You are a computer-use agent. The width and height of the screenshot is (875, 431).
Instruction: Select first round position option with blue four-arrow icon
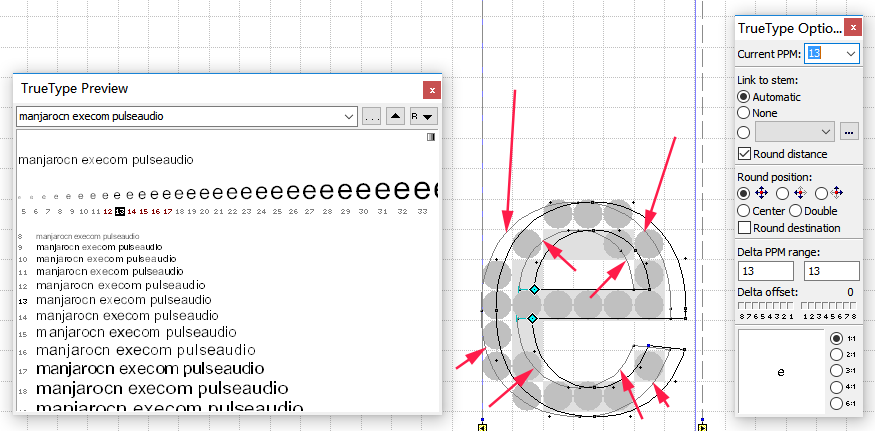(744, 194)
